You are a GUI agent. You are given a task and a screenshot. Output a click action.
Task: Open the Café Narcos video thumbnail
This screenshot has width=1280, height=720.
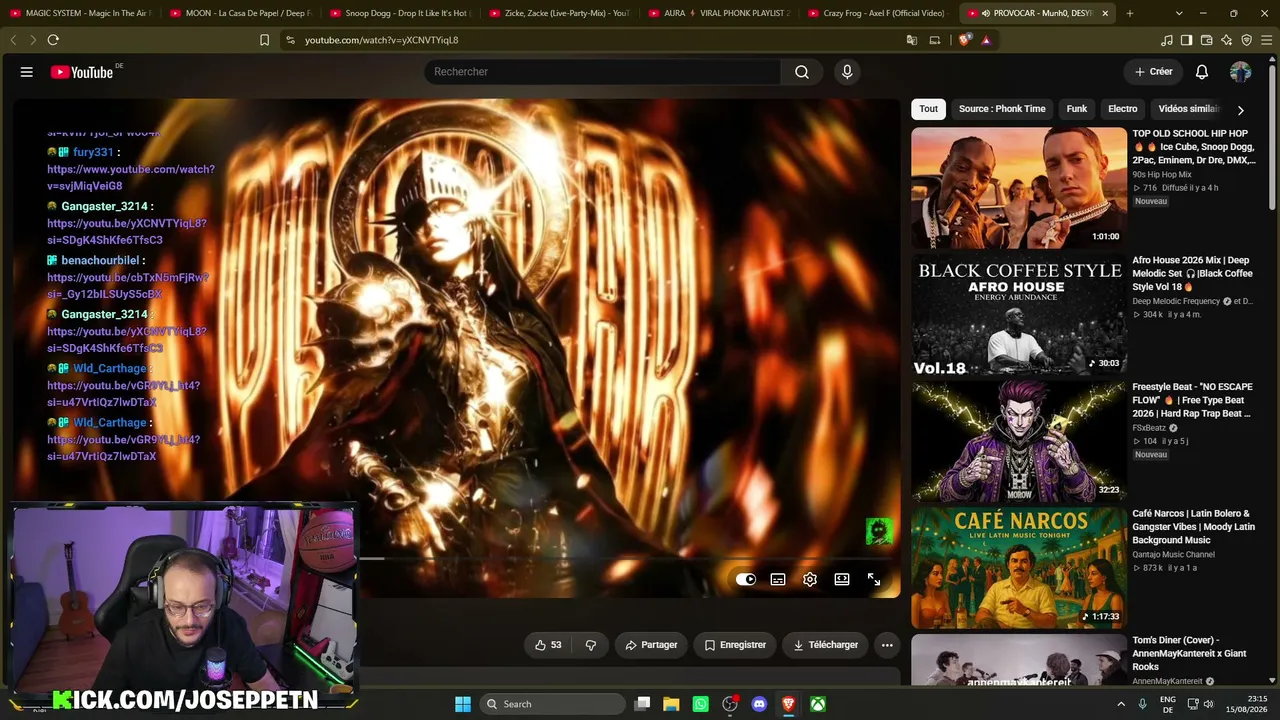click(1018, 568)
